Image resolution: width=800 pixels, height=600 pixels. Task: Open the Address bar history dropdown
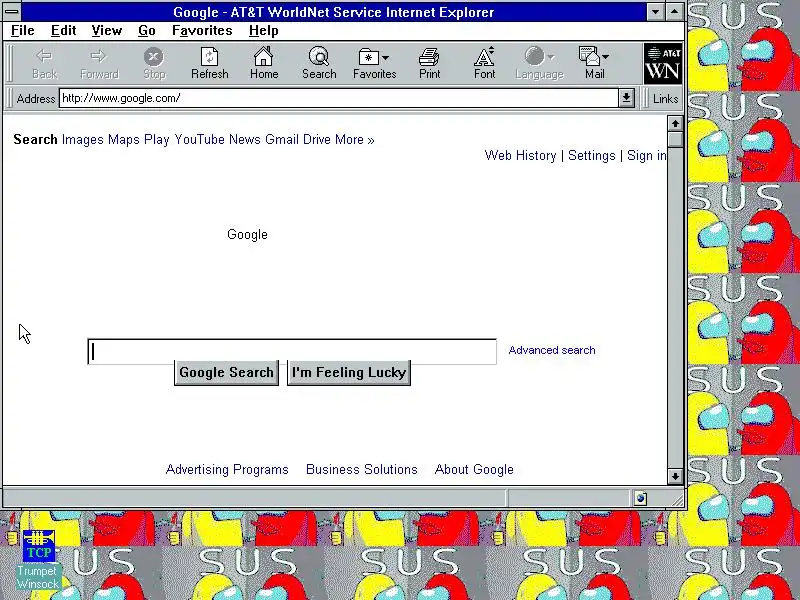pyautogui.click(x=626, y=98)
